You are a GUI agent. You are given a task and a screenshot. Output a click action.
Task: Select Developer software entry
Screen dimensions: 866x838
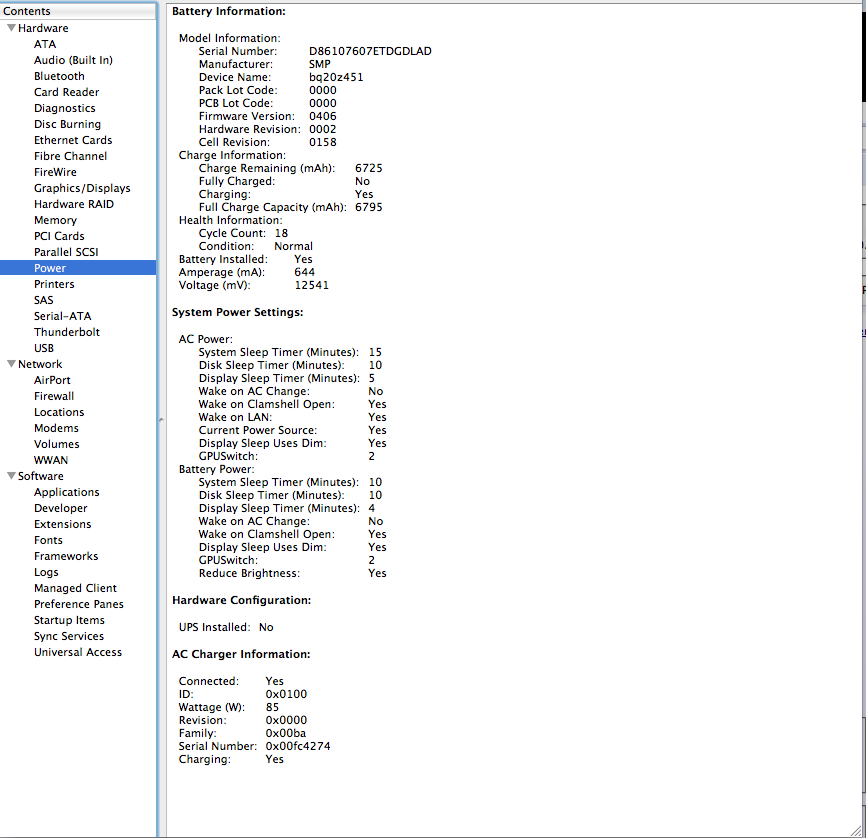[x=61, y=509]
